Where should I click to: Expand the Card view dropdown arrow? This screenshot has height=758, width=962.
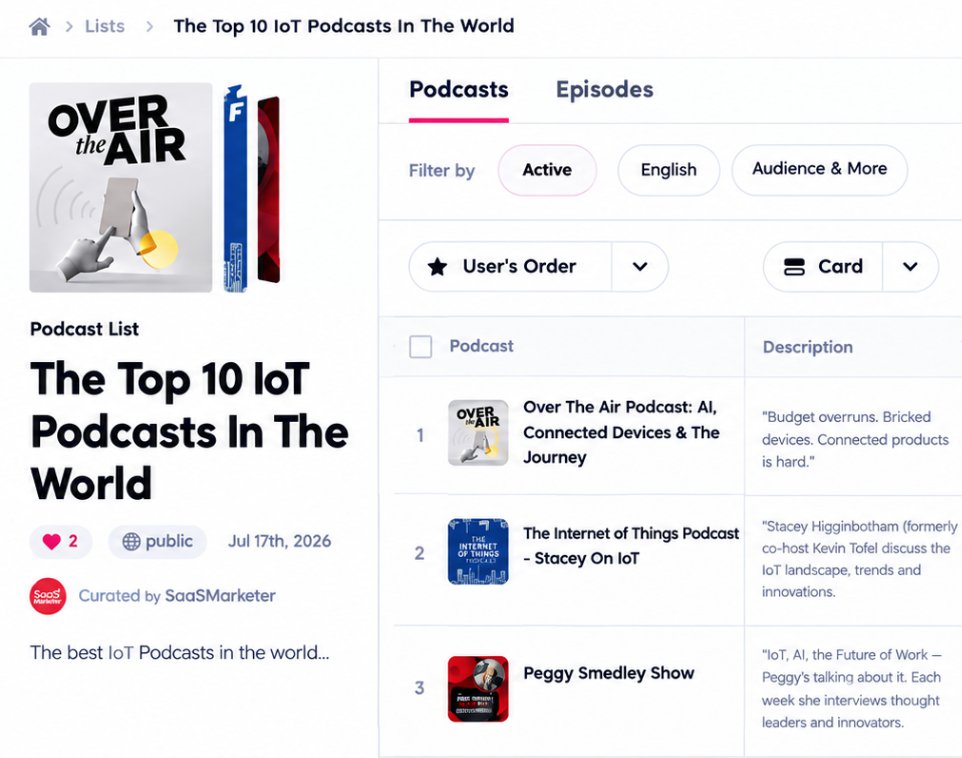(910, 266)
